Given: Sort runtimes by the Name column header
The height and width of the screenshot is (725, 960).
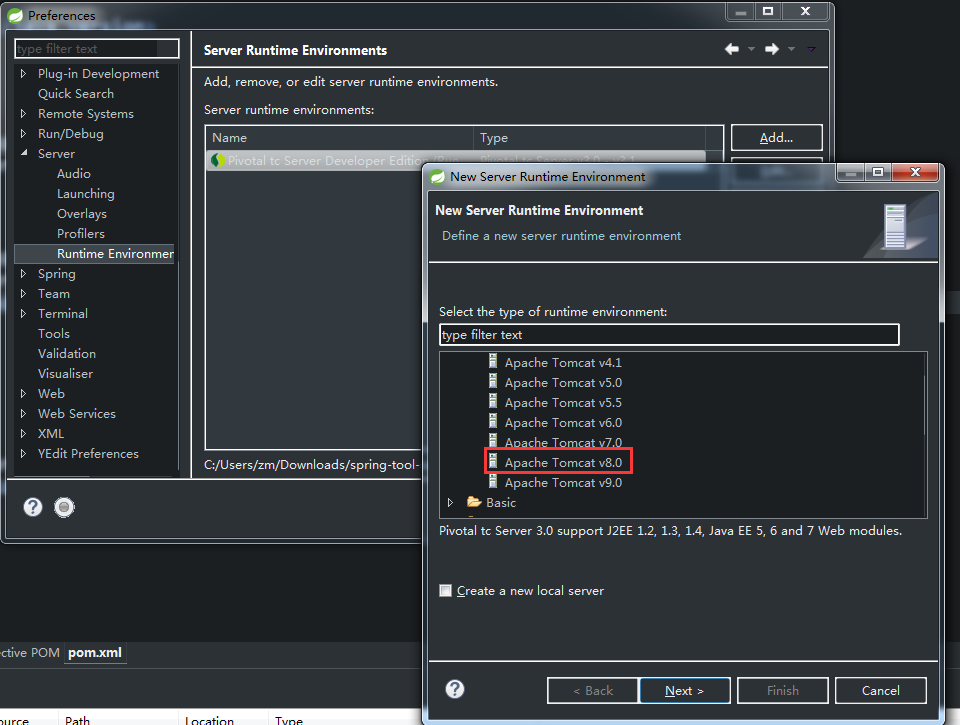Looking at the screenshot, I should 340,138.
